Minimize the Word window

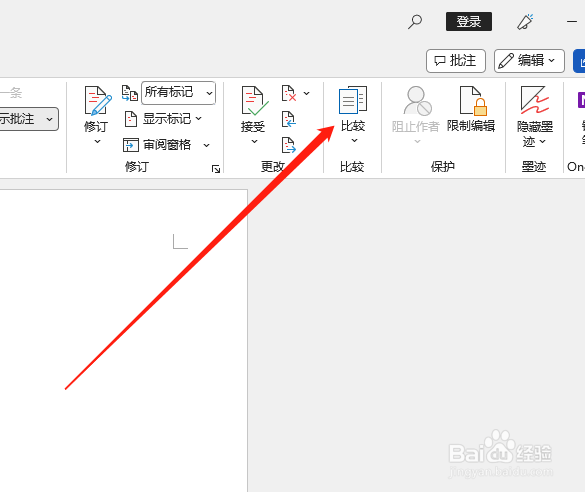pos(572,22)
